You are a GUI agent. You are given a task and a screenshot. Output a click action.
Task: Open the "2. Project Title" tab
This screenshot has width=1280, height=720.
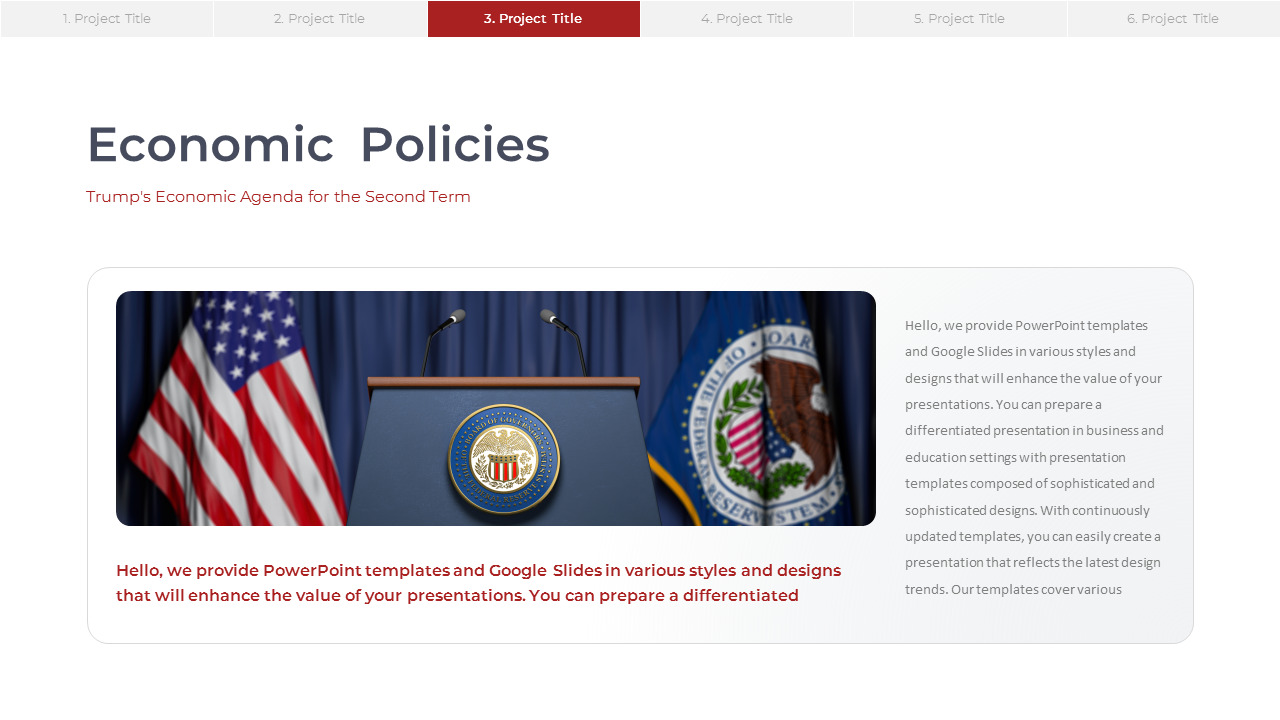pos(320,18)
